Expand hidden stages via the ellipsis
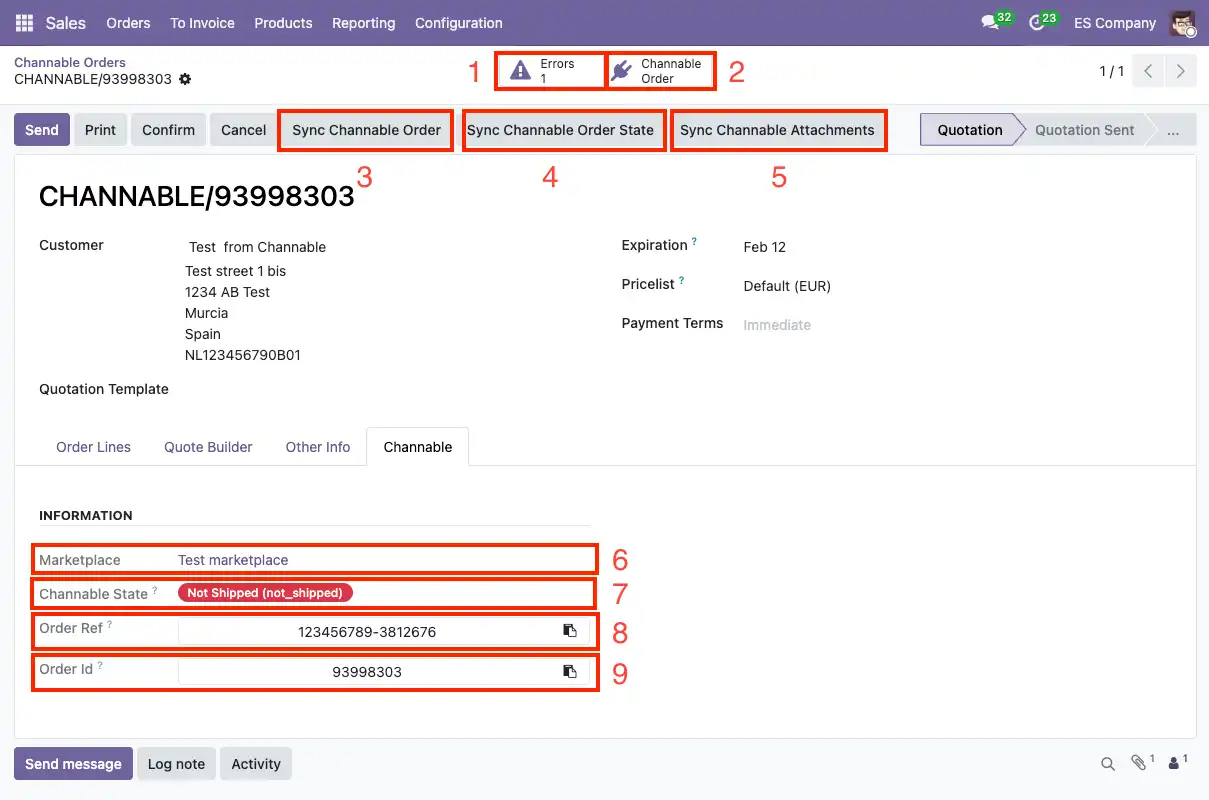Viewport: 1209px width, 800px height. coord(1172,129)
